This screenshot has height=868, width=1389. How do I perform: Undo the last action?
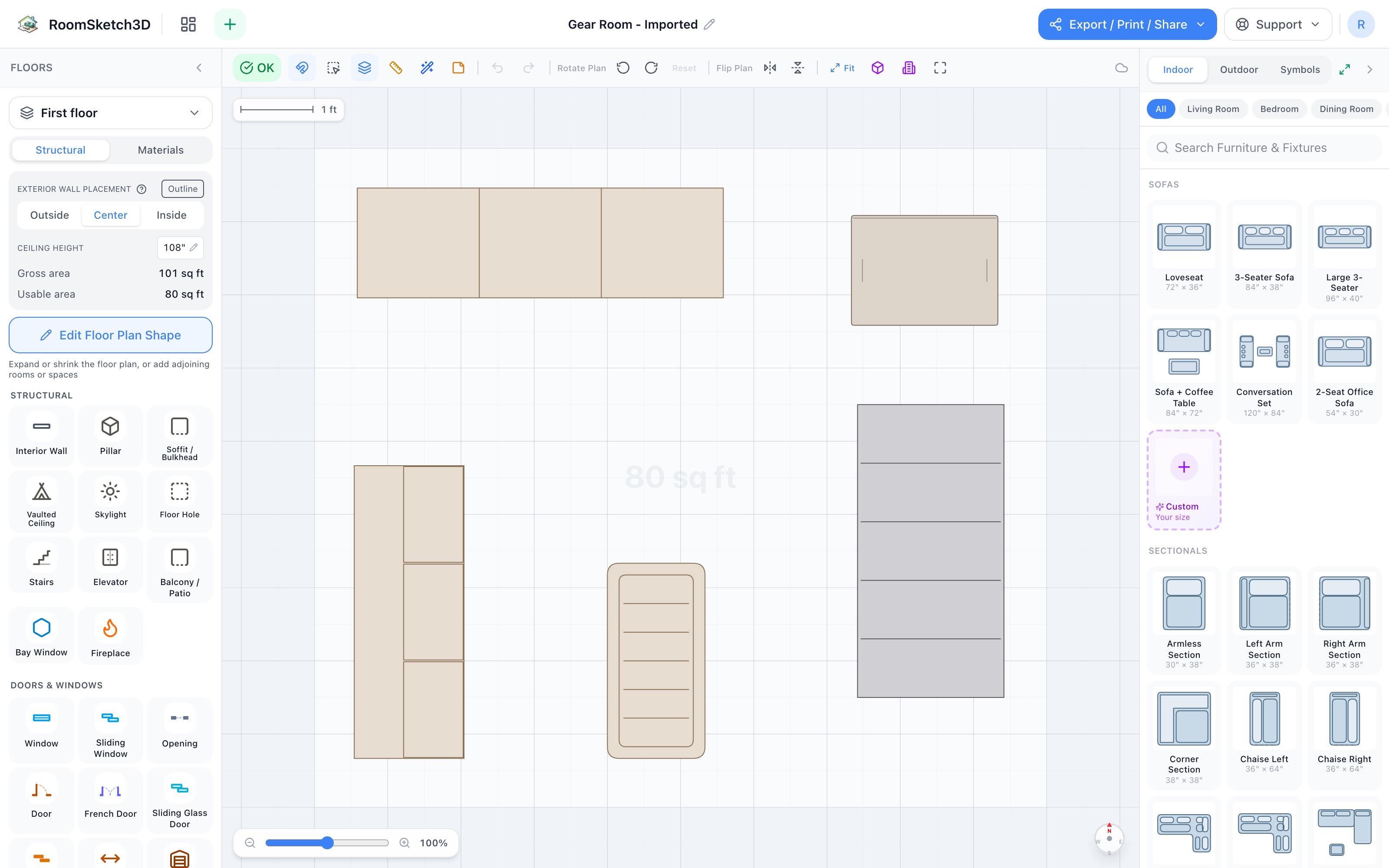click(497, 68)
